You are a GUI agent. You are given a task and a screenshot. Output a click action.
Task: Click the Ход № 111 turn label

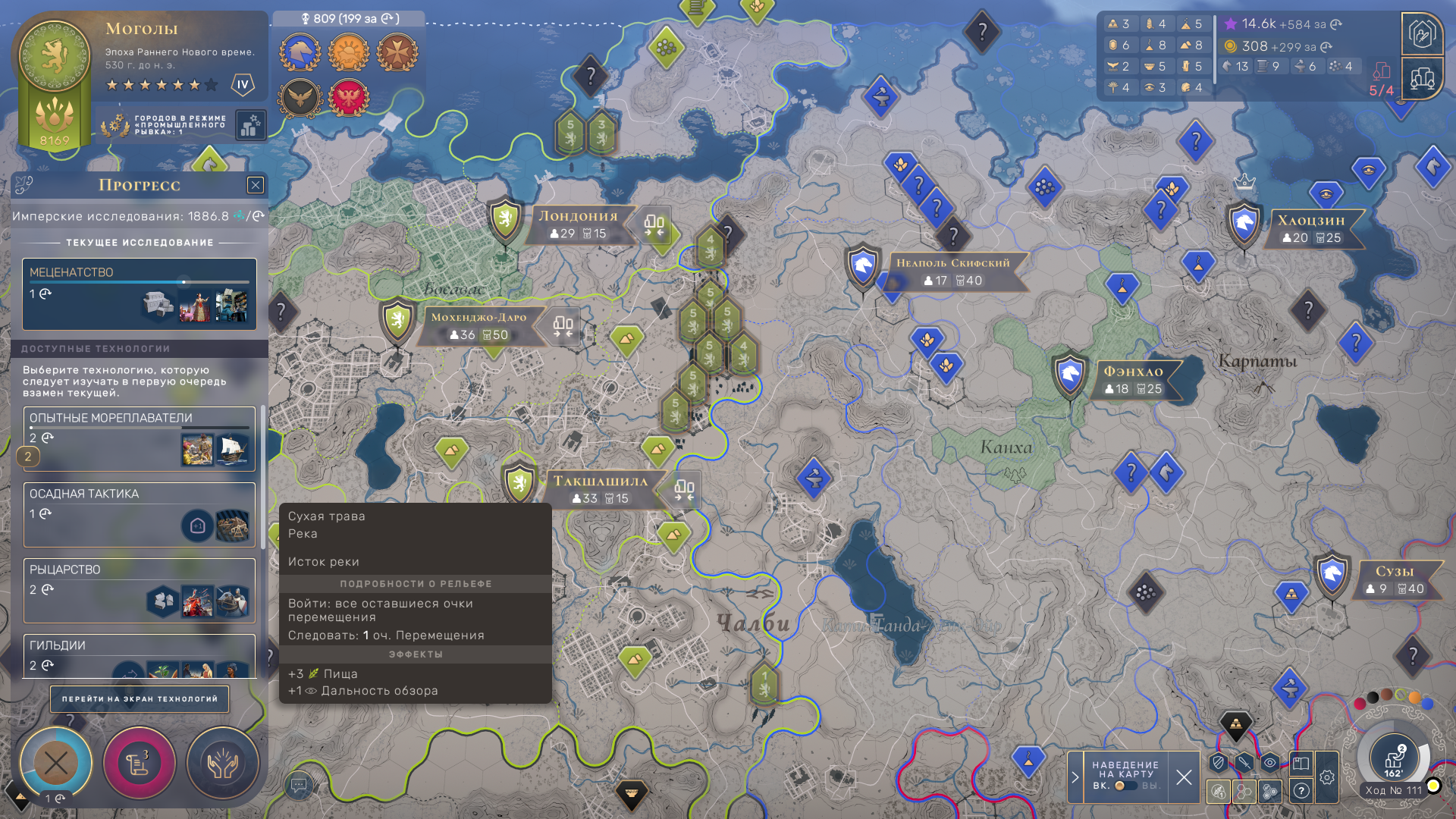[1394, 790]
